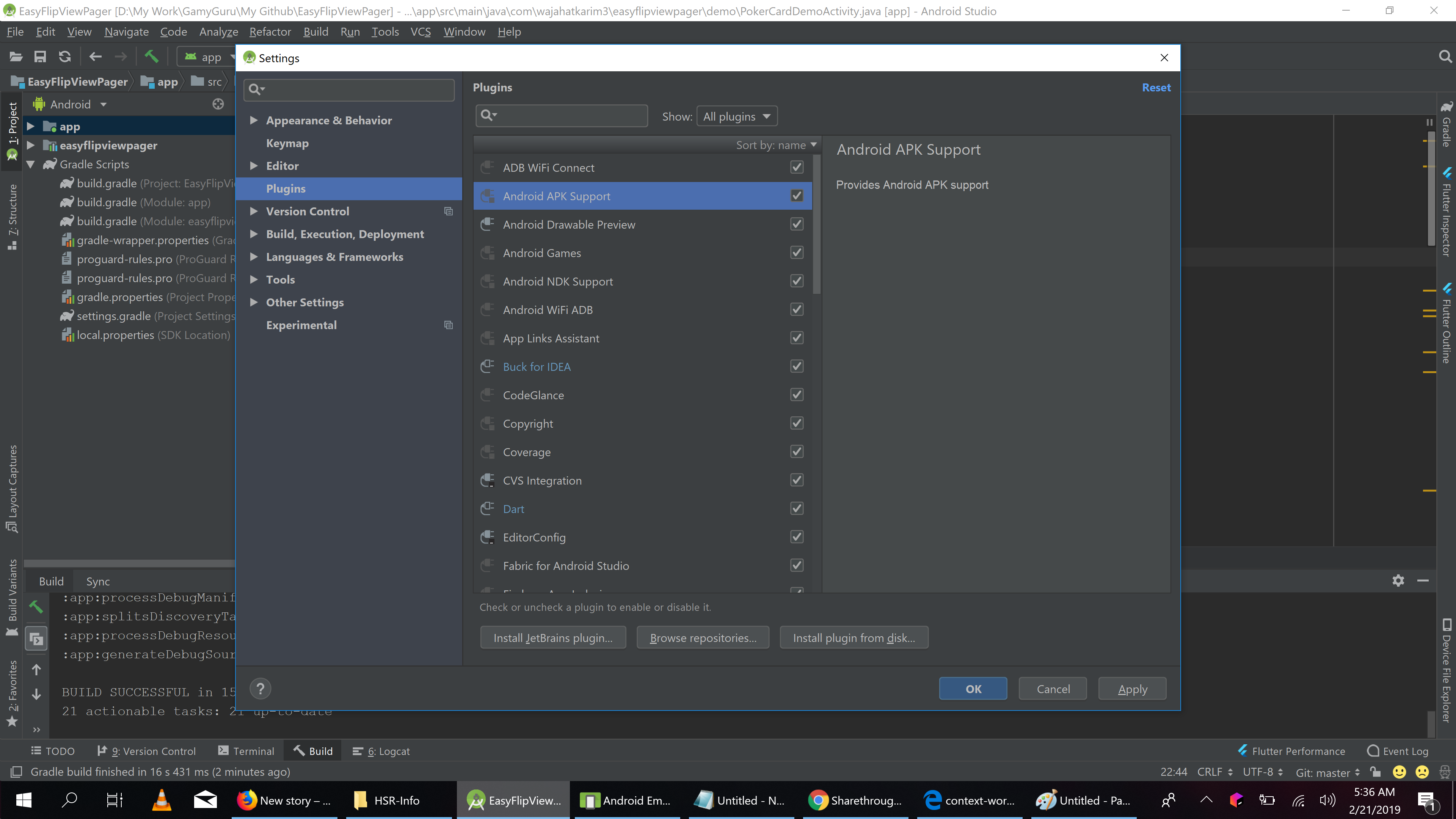Click the Reset link in Plugins
This screenshot has height=819, width=1456.
(x=1156, y=88)
